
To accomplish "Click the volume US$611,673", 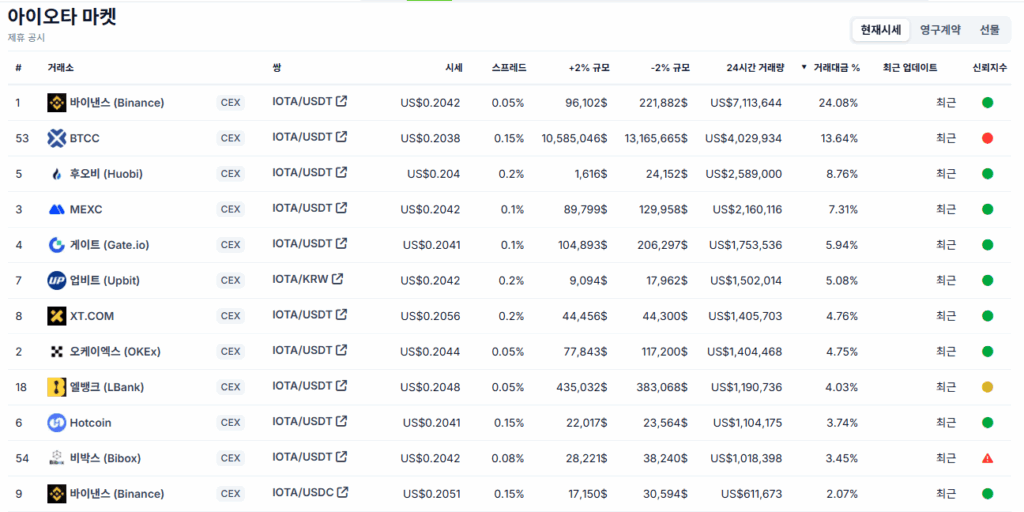I will pyautogui.click(x=751, y=494).
